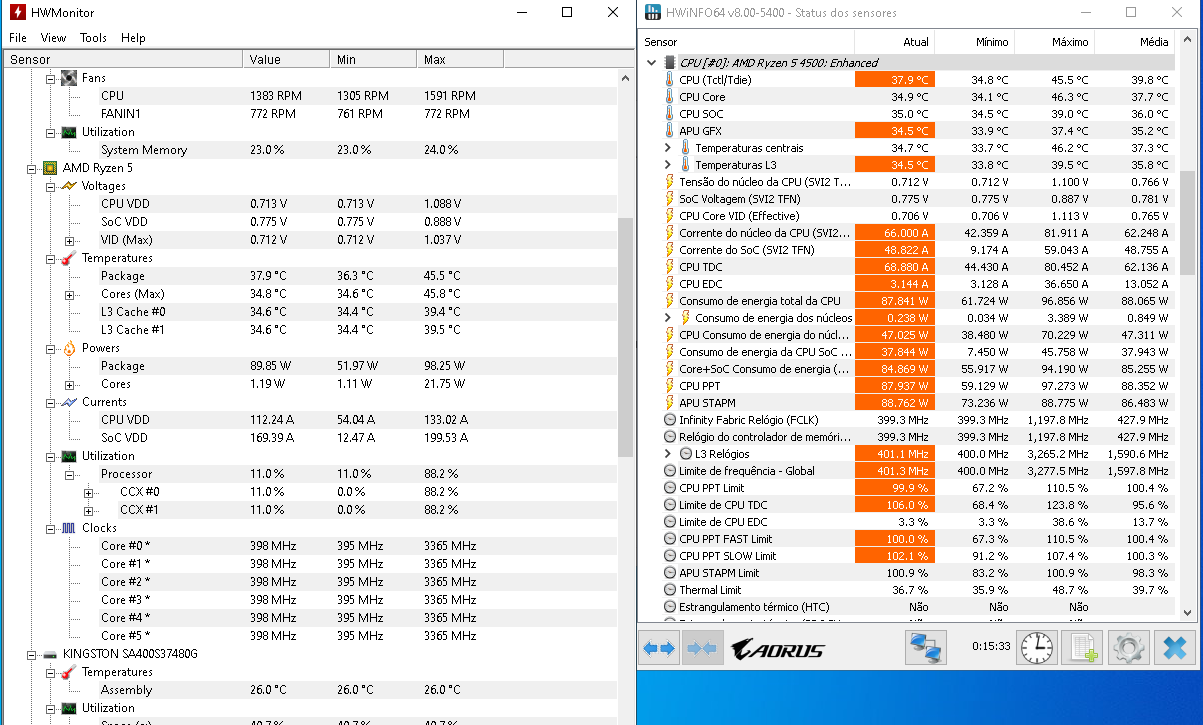Open the File menu in HWMonitor
Viewport: 1203px width, 725px height.
(18, 38)
